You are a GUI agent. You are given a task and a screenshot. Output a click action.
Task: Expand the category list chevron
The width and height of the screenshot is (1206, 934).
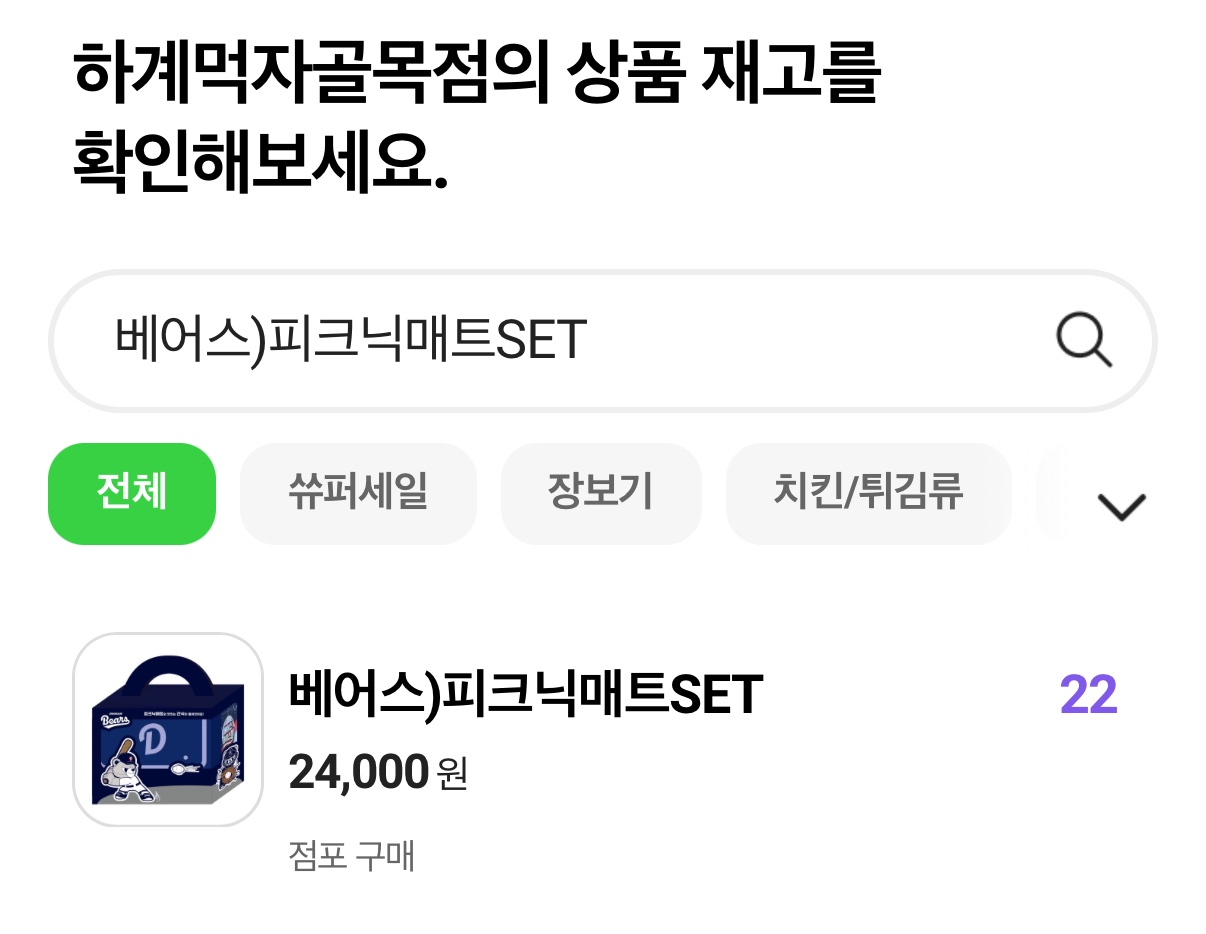[x=1121, y=507]
